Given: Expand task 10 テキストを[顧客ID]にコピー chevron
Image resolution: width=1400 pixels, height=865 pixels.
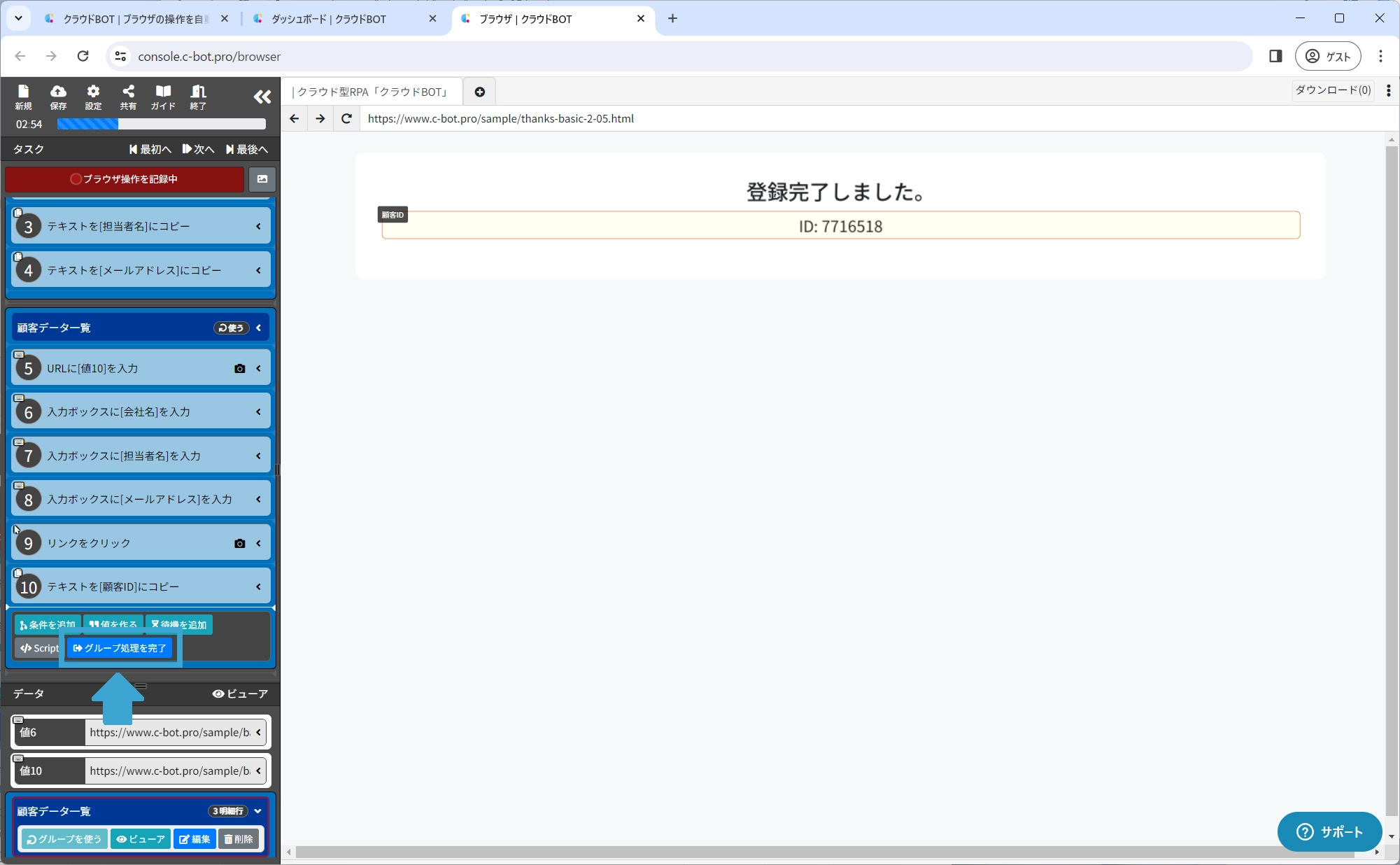Looking at the screenshot, I should point(258,587).
